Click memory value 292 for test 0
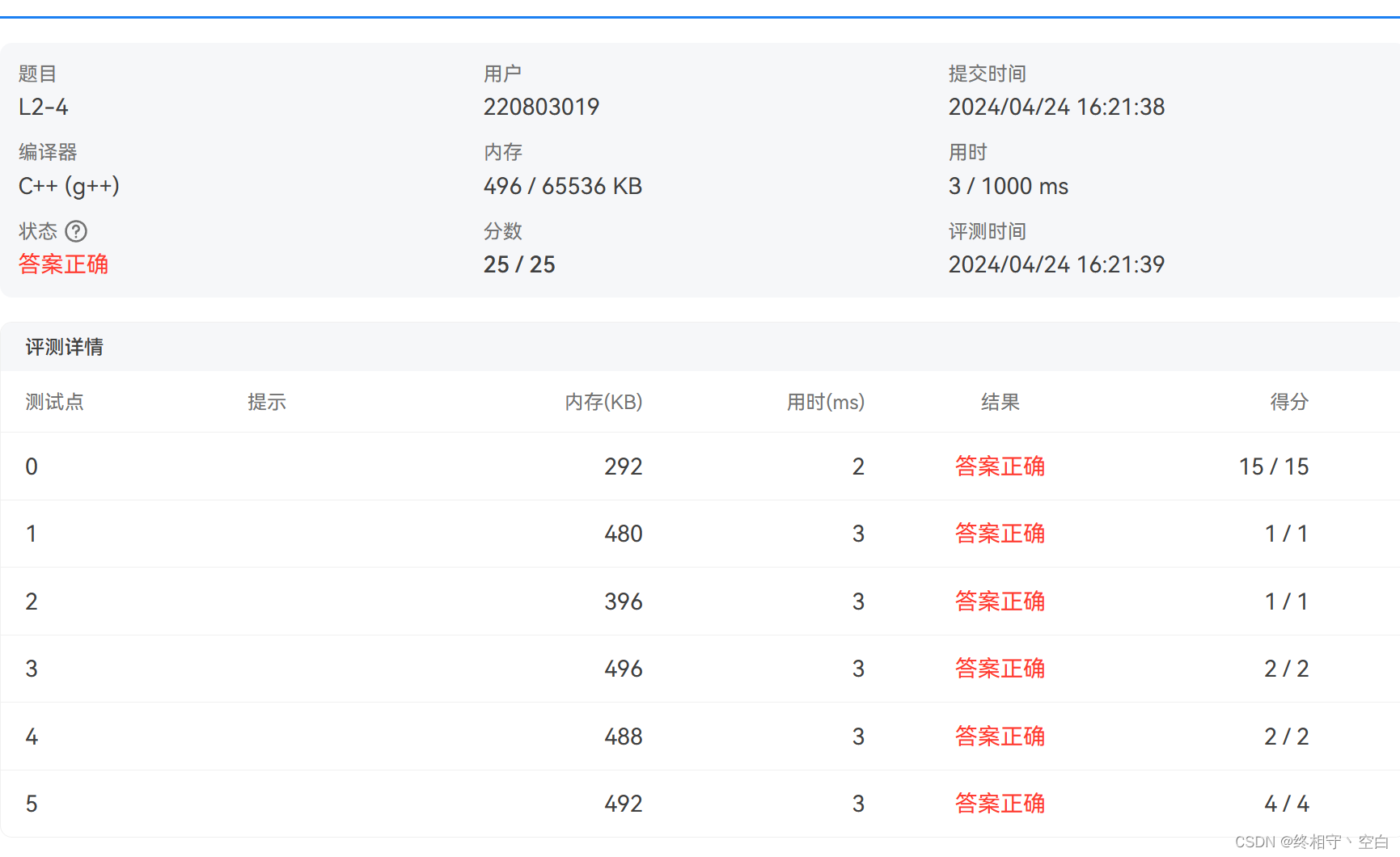Viewport: 1400px width, 857px height. [624, 466]
